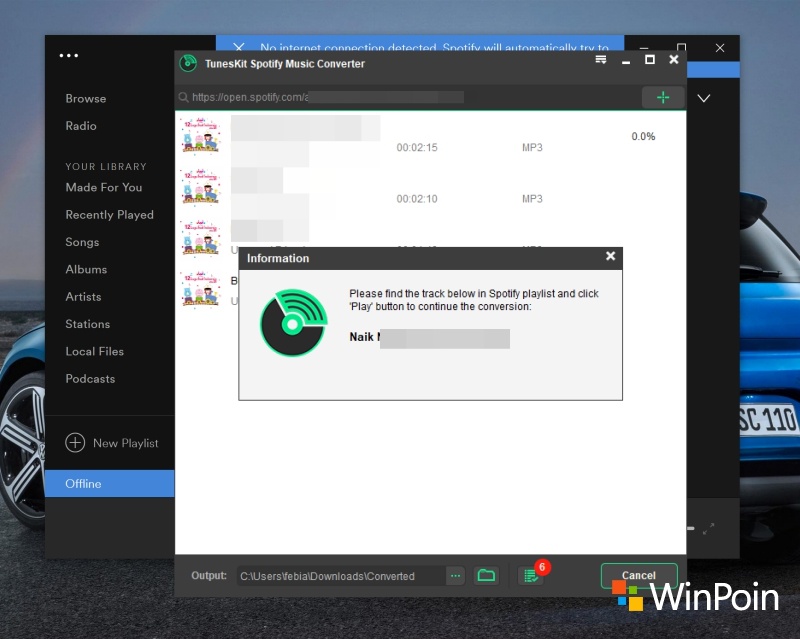Open the output path browse ellipsis

point(457,575)
